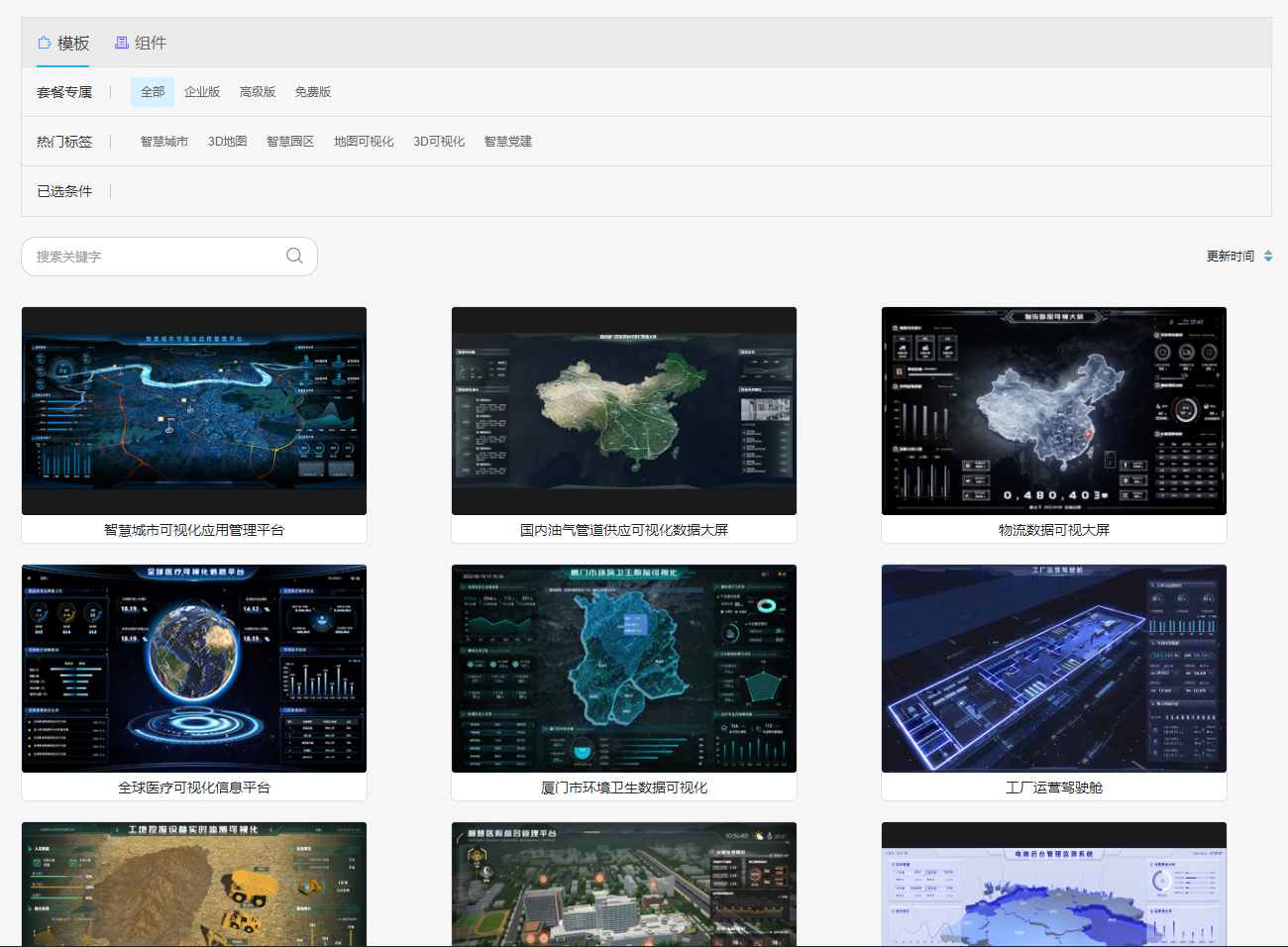Filter by 高级版 package
Screen dimensions: 1288x947
pos(258,92)
